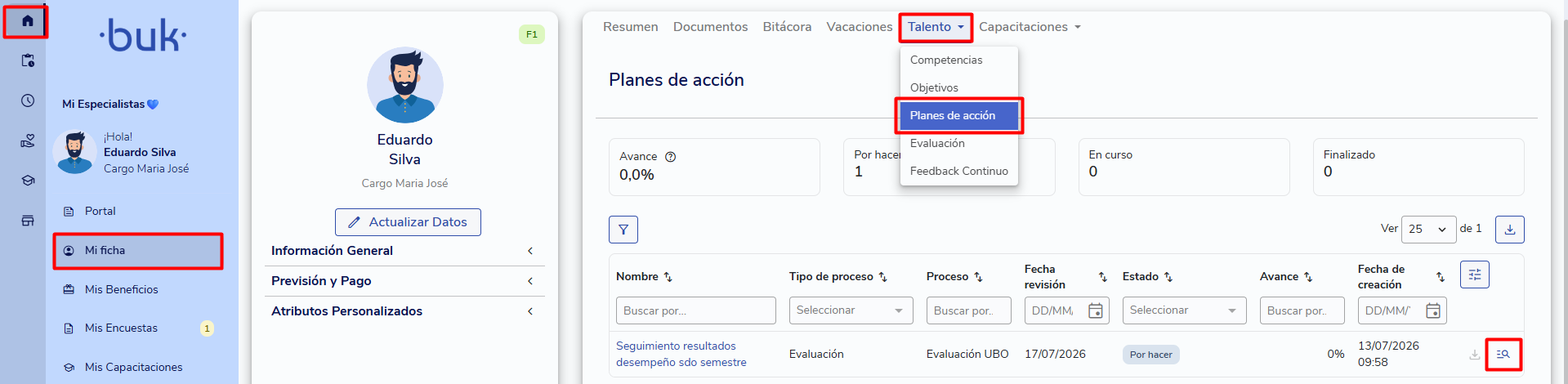Switch to the Vacaciones tab
The image size is (1568, 384).
(860, 27)
